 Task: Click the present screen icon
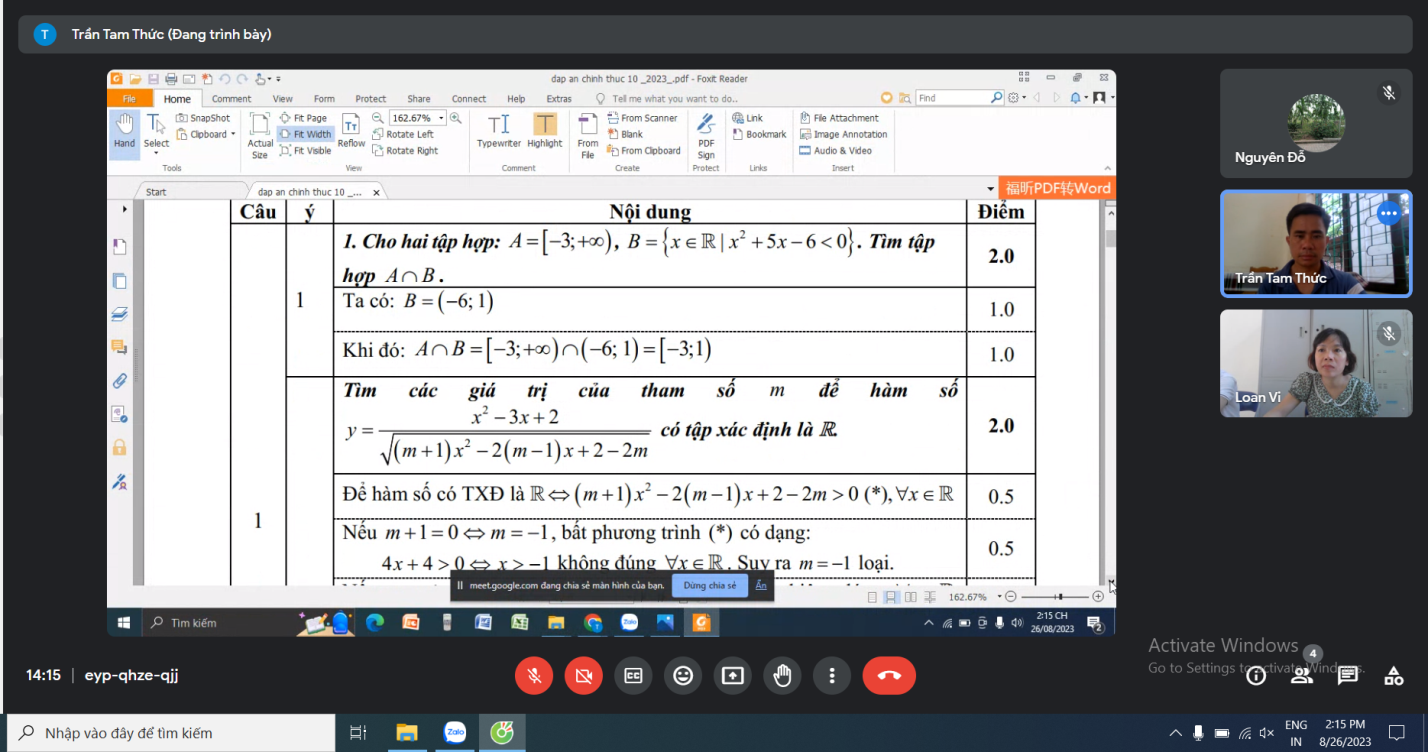tap(732, 676)
